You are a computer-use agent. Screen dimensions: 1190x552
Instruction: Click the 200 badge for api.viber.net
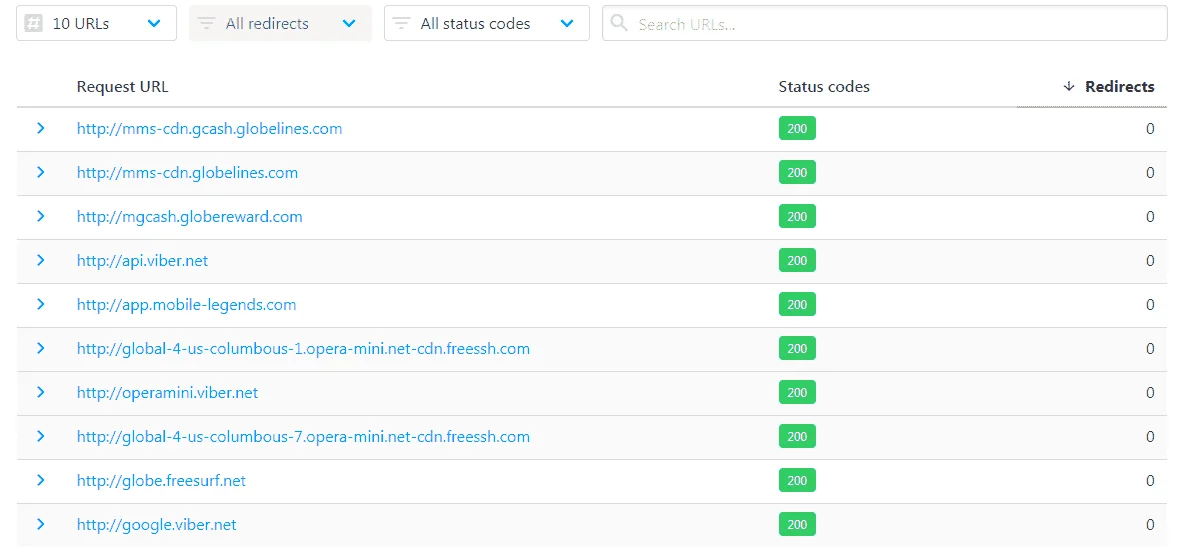tap(797, 260)
